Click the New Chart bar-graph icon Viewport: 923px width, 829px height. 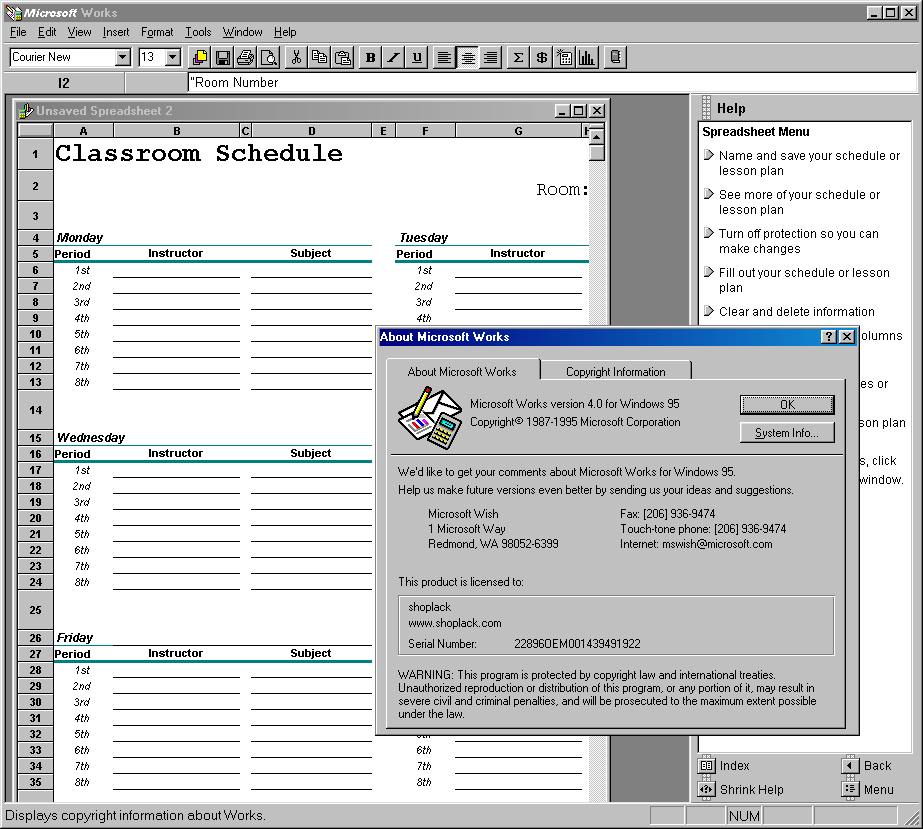pos(587,57)
